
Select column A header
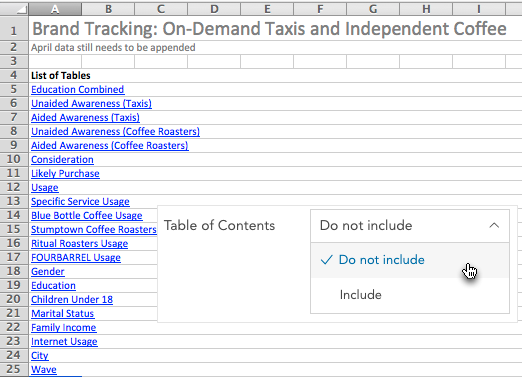(x=55, y=9)
